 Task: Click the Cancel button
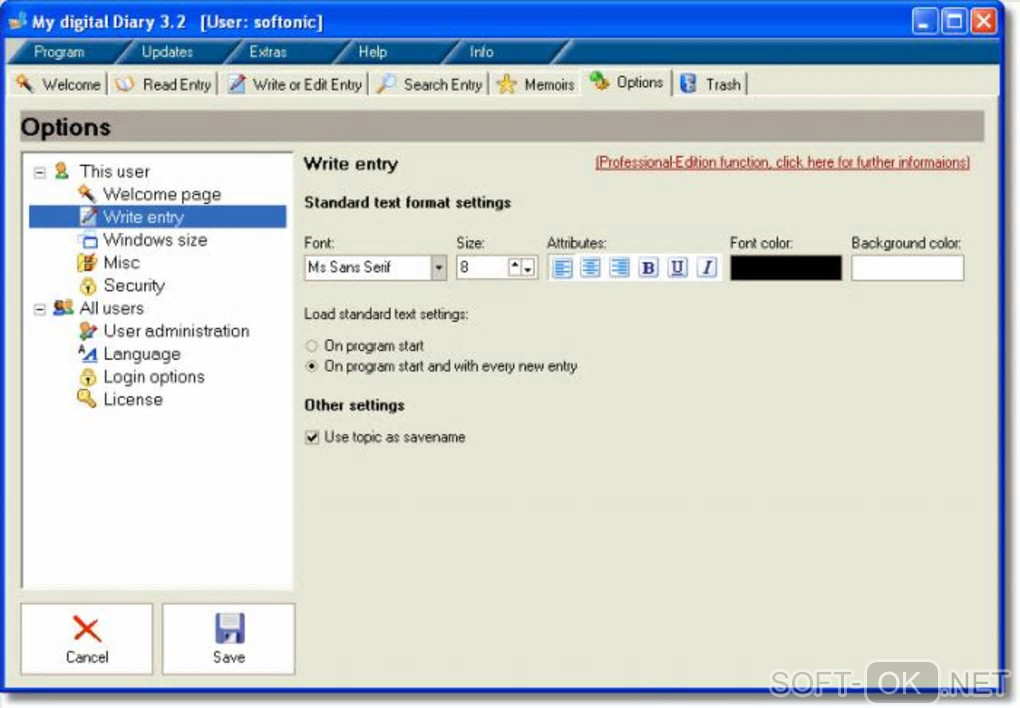87,639
